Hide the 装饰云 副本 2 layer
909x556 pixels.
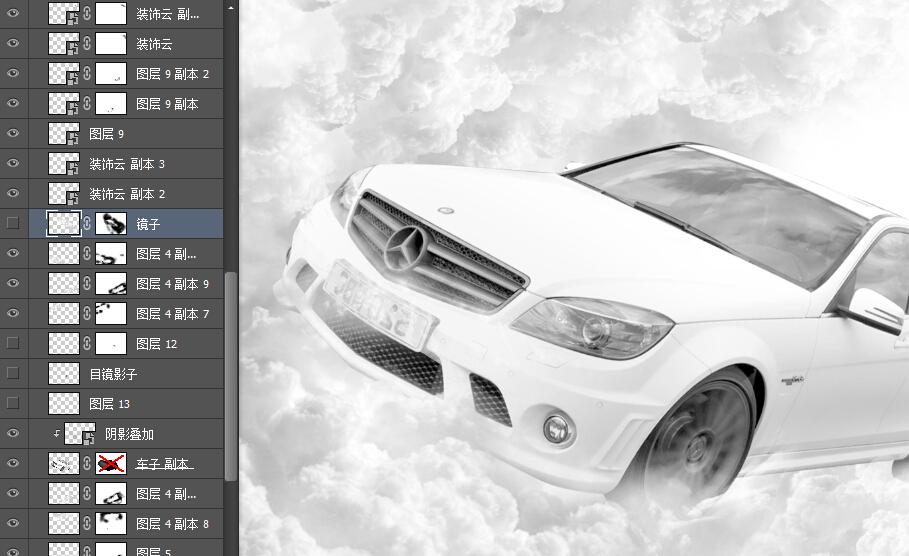[x=13, y=193]
